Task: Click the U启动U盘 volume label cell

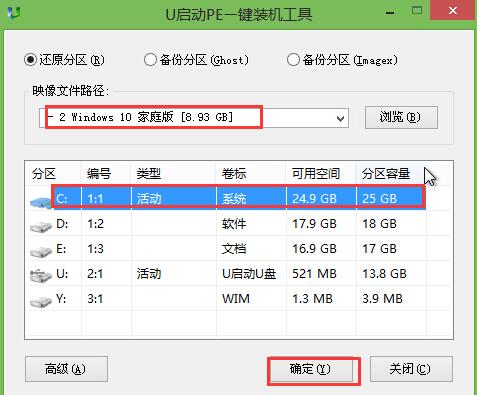Action: point(249,274)
